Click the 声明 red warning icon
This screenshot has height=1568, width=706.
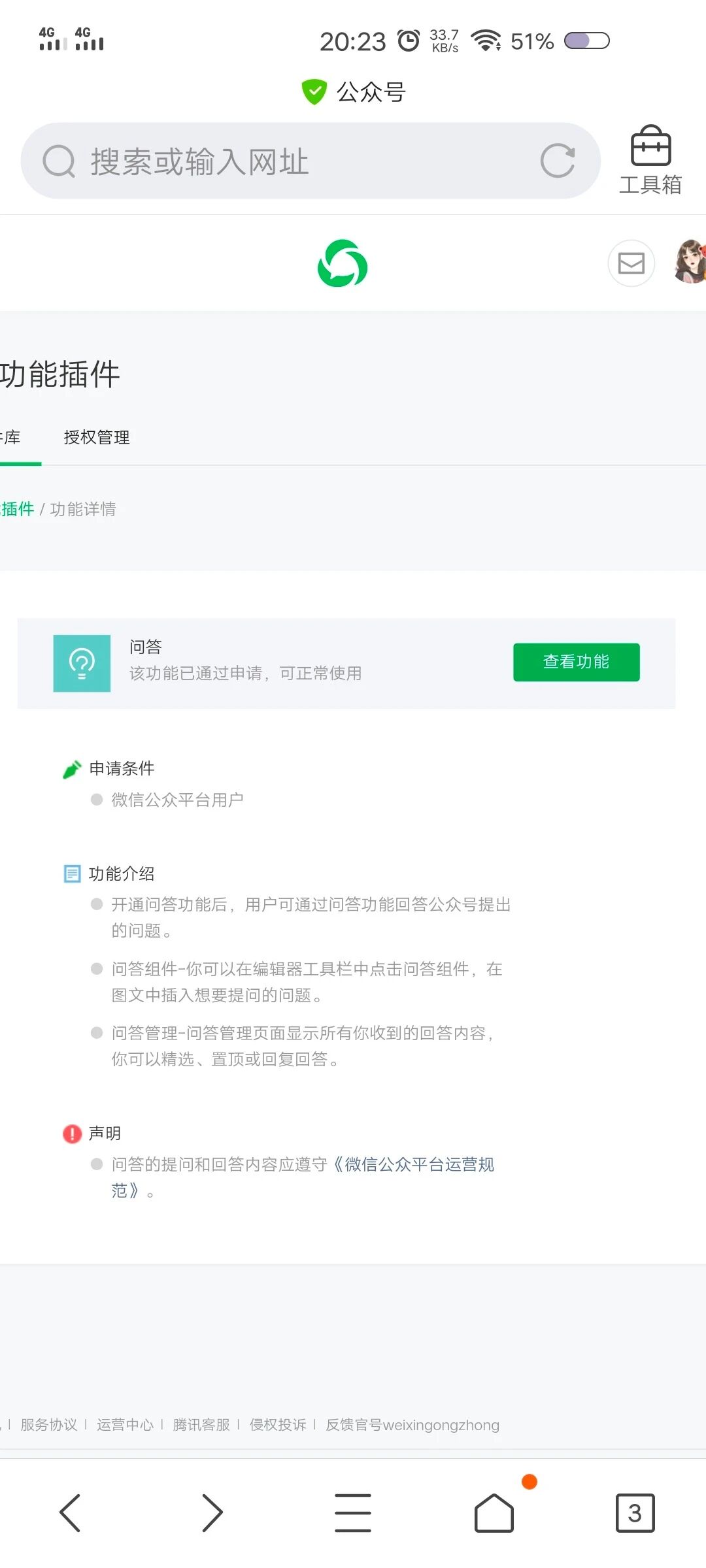[72, 1134]
